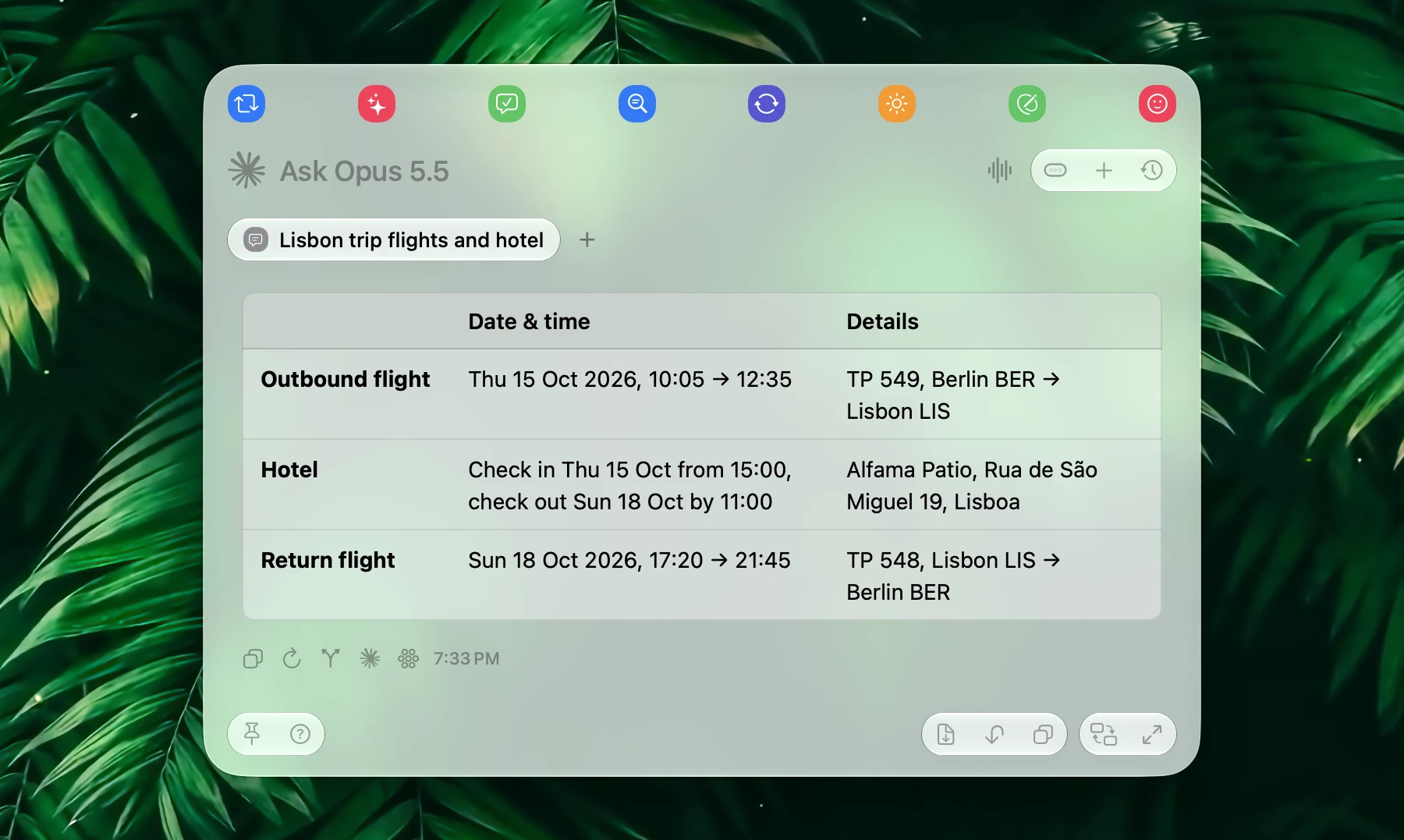Copy the response using the copy icon below table
This screenshot has width=1404, height=840.
253,659
